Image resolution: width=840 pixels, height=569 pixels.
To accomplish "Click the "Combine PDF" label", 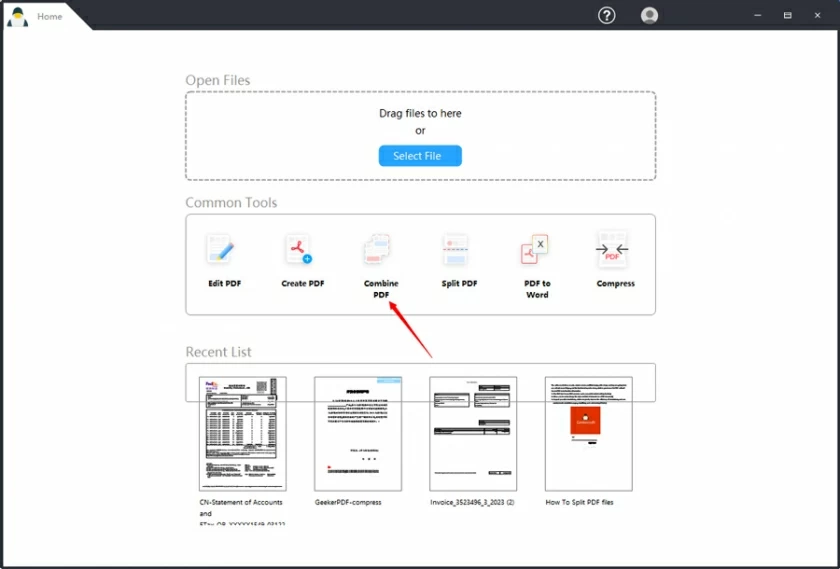I will [x=381, y=289].
